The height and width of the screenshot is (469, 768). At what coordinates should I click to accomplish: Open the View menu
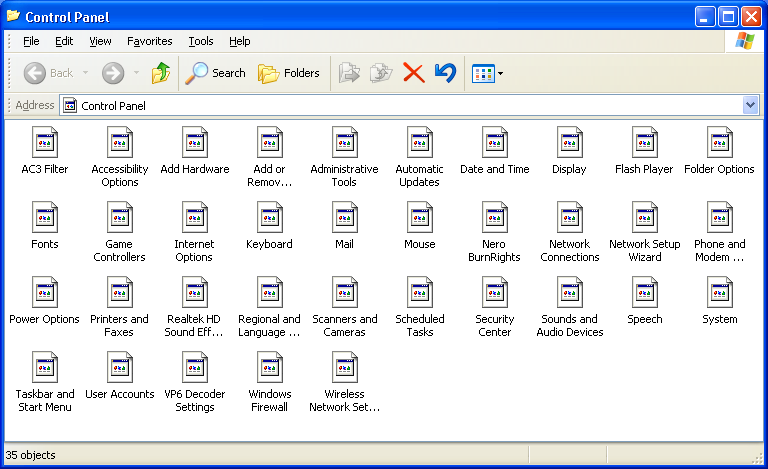click(100, 41)
